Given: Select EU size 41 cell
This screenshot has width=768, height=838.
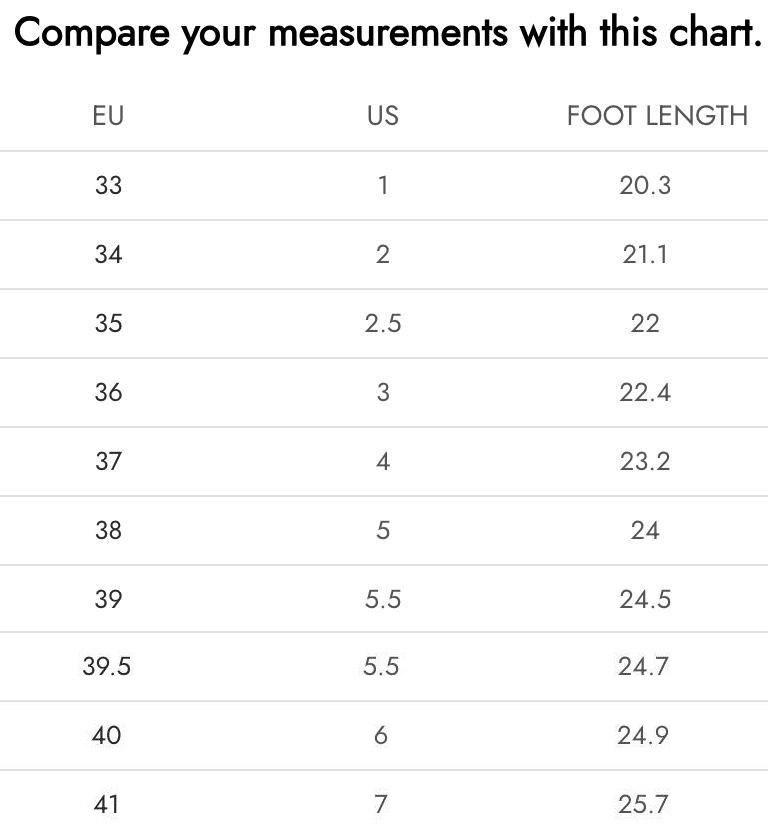Looking at the screenshot, I should (106, 804).
